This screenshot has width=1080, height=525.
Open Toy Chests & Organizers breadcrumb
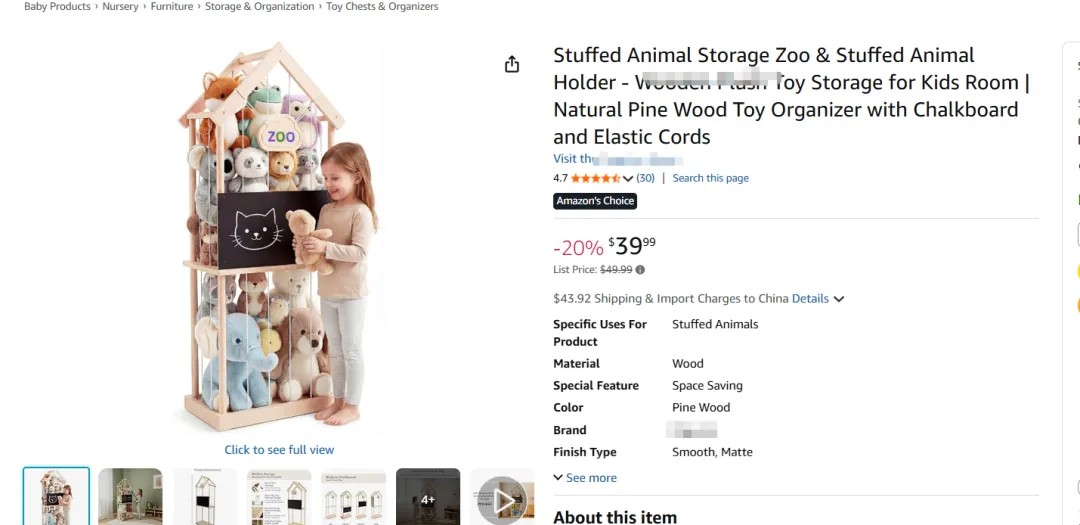coord(382,7)
